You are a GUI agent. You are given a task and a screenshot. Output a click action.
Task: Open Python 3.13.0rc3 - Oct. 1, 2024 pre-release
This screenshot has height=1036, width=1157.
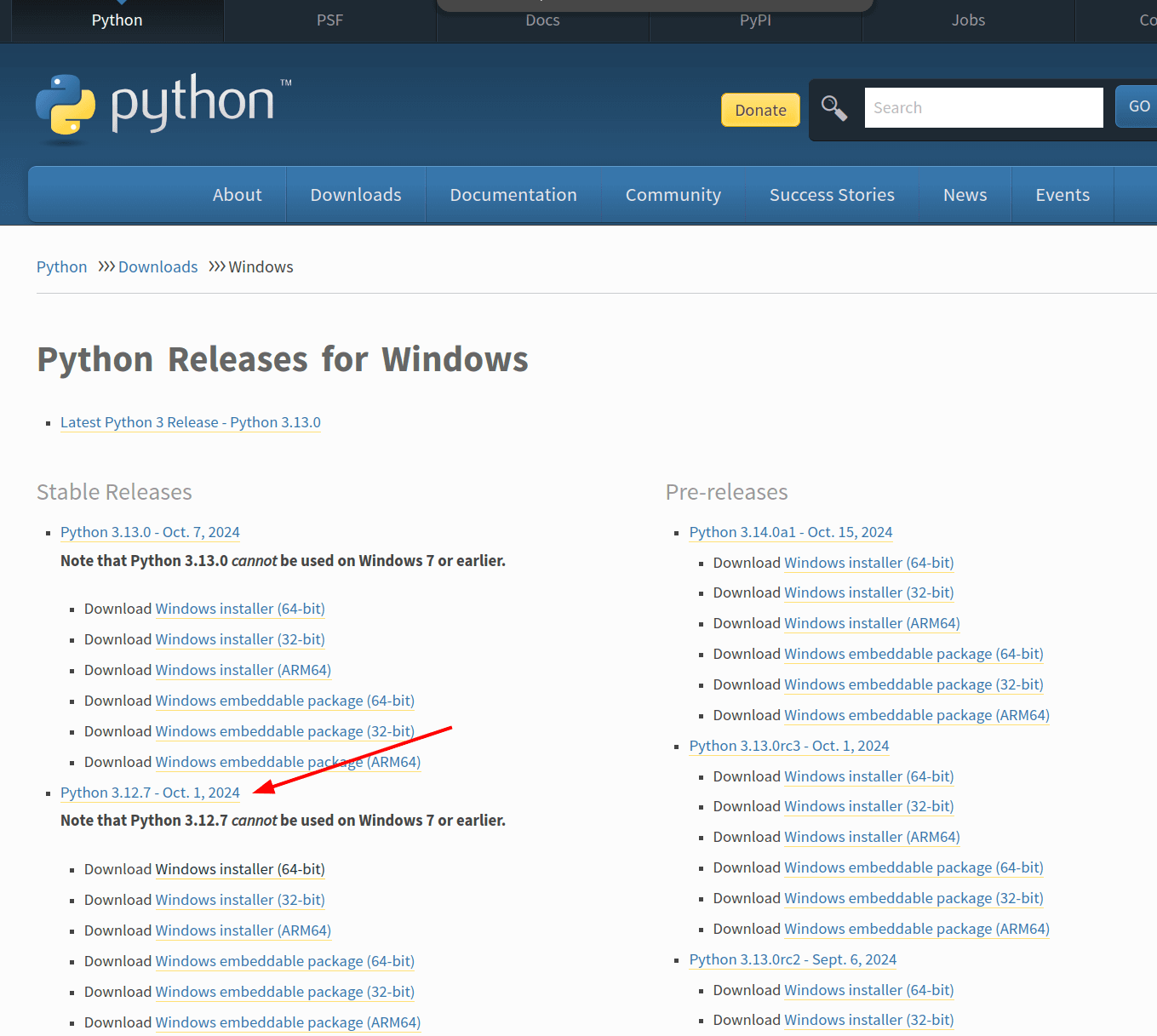point(789,746)
